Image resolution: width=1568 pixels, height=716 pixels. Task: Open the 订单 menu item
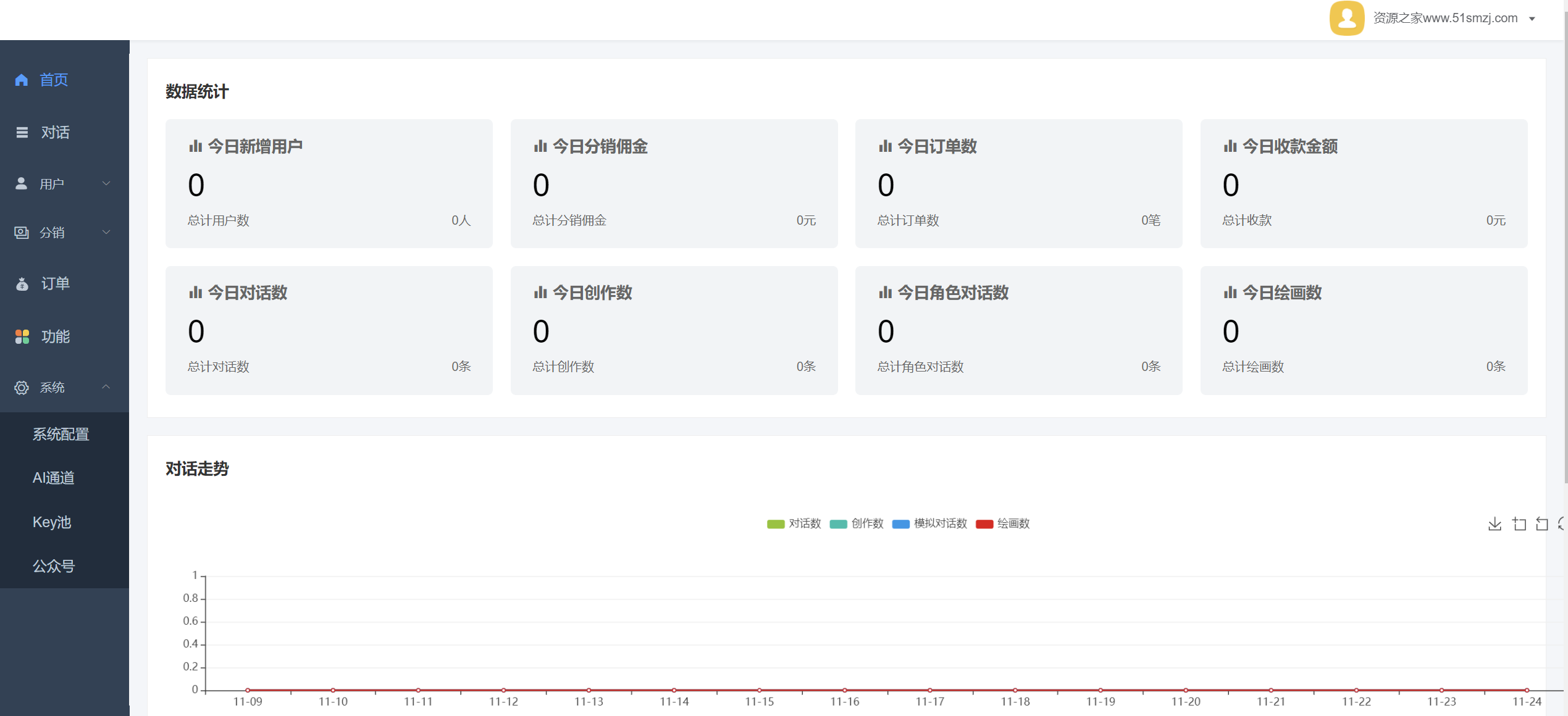click(x=64, y=283)
